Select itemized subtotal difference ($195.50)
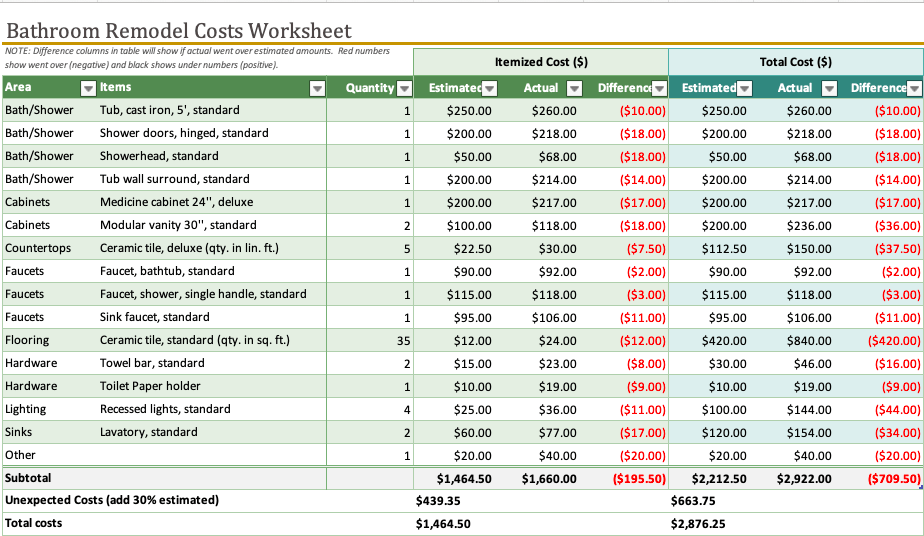 (x=626, y=478)
